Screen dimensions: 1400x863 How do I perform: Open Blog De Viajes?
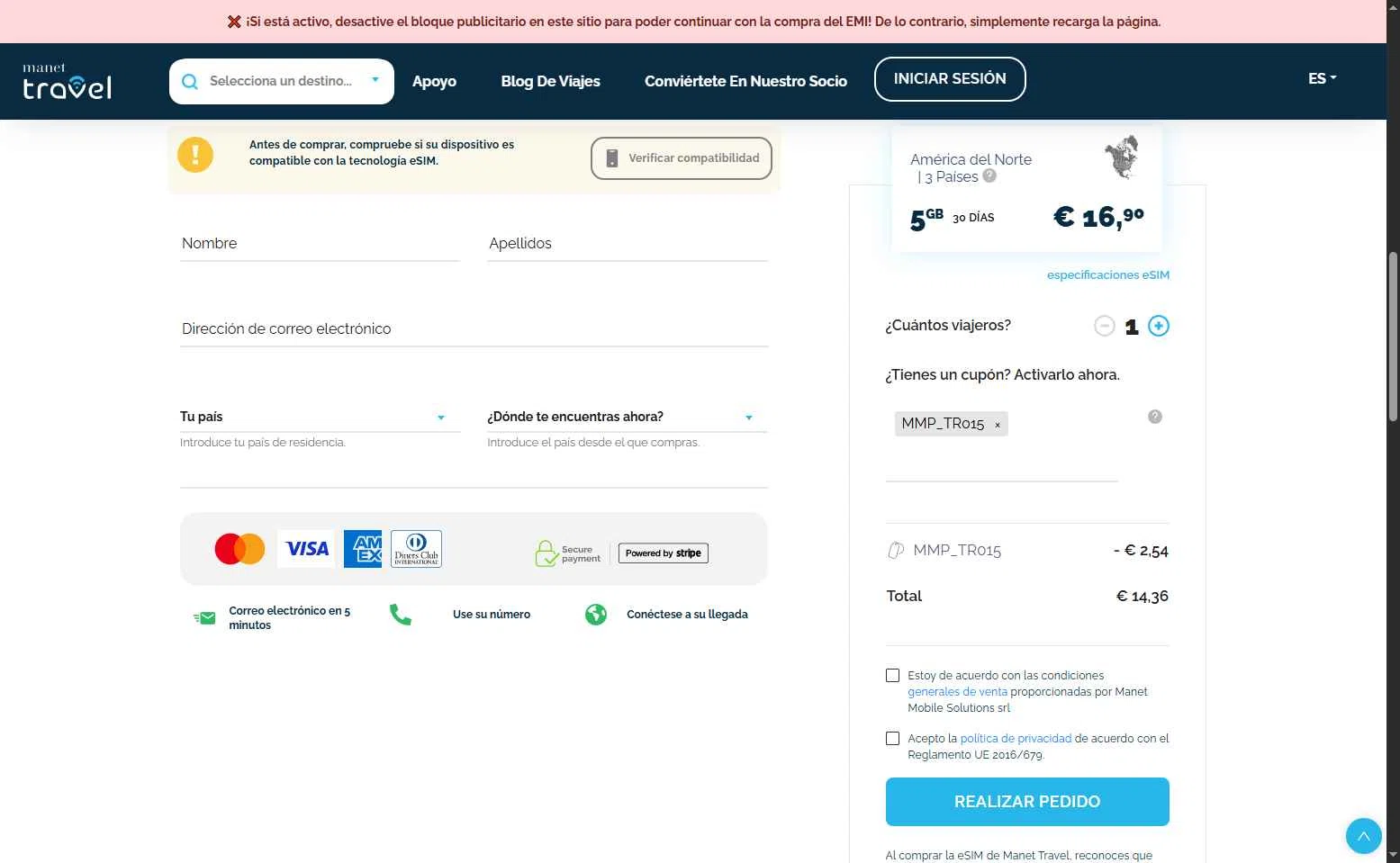click(x=550, y=81)
